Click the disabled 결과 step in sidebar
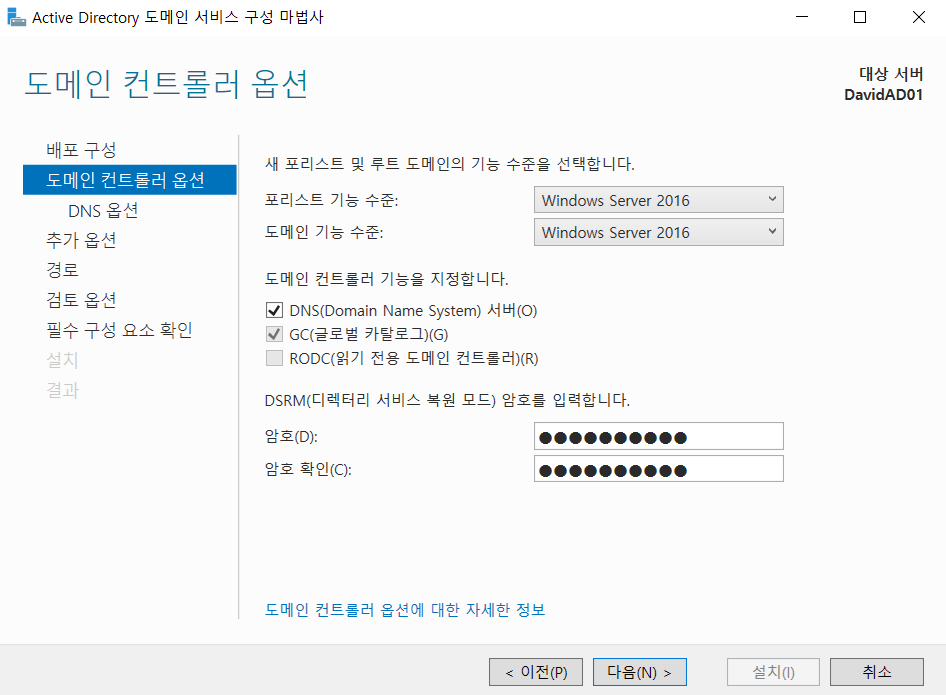Screen dimensions: 946x695 (x=63, y=390)
